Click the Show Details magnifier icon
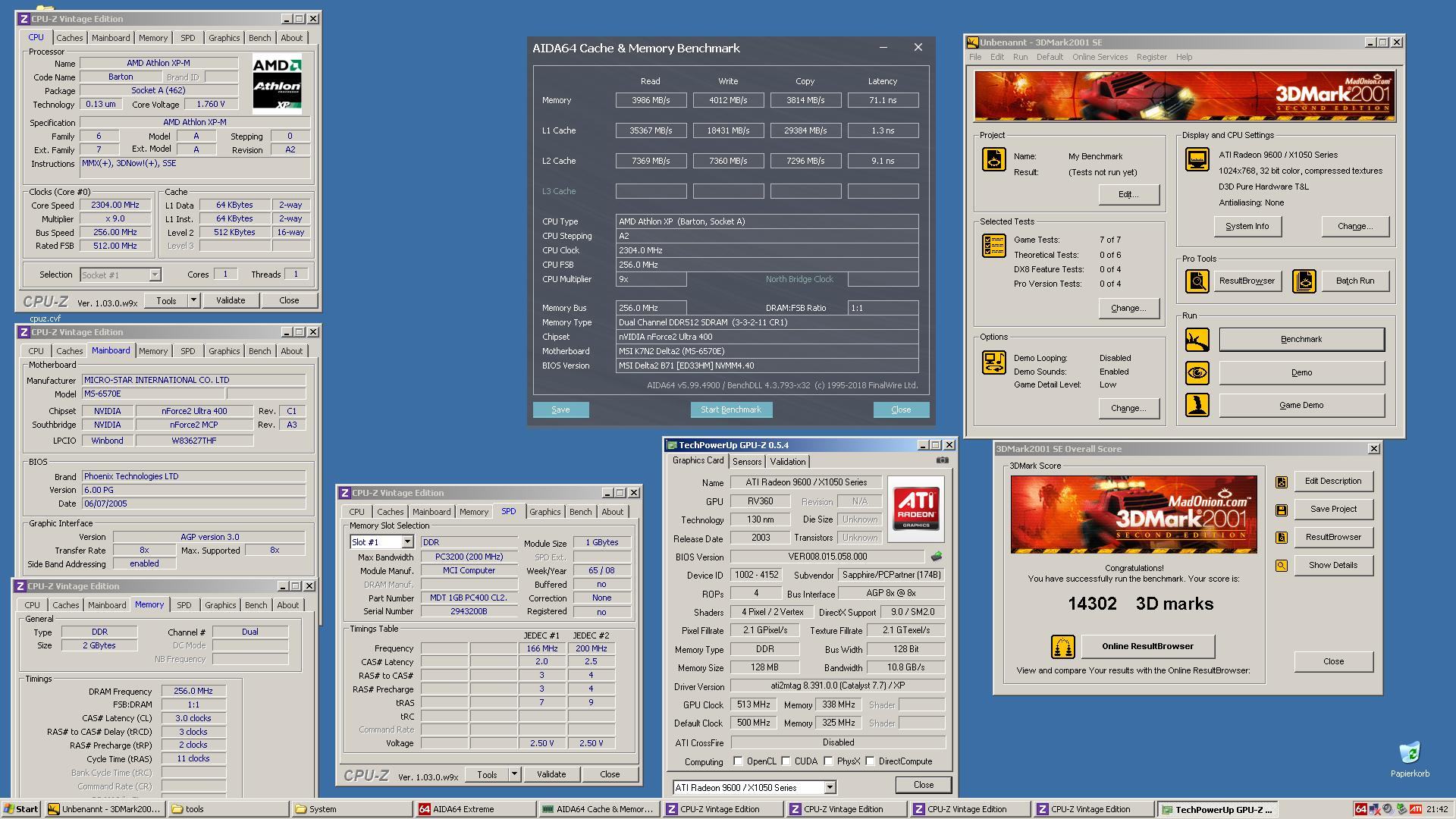Viewport: 1456px width, 819px height. [1282, 566]
